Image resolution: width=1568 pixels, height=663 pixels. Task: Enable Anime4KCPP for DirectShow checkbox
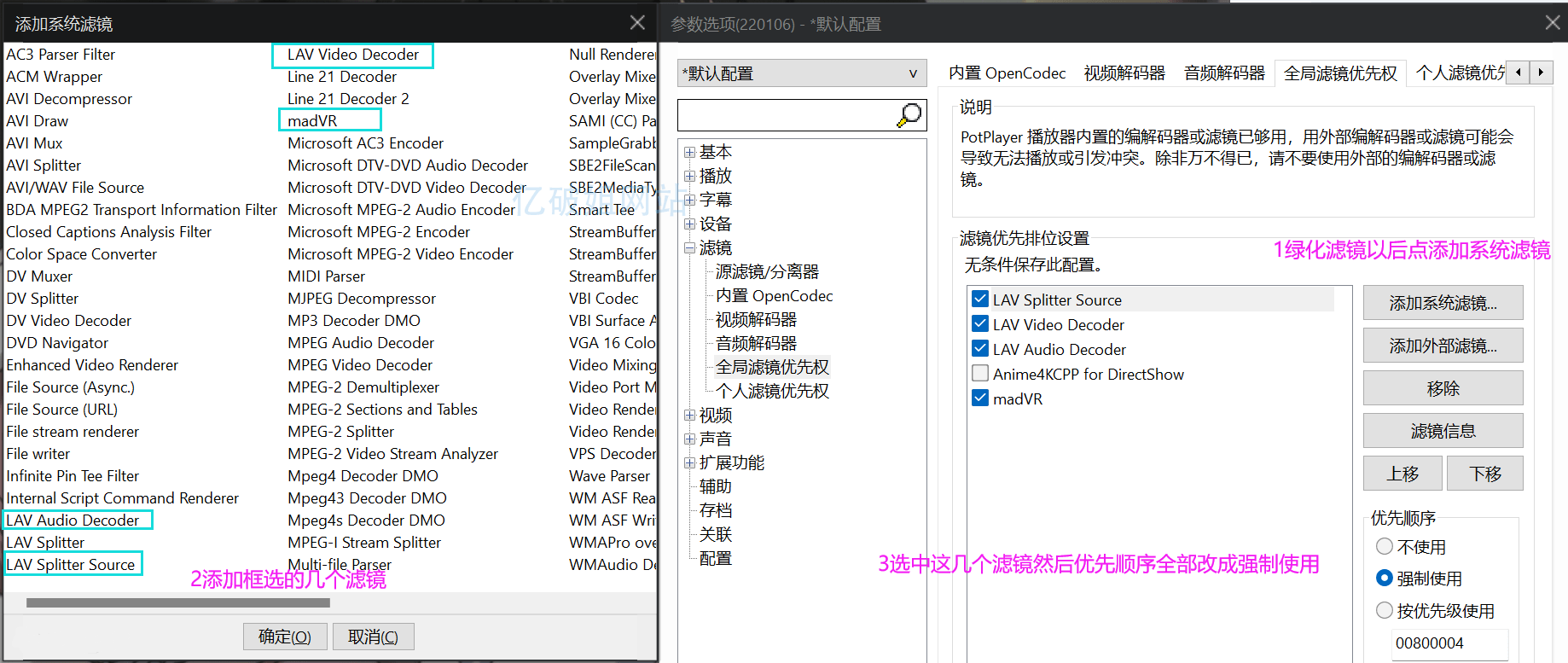tap(980, 374)
